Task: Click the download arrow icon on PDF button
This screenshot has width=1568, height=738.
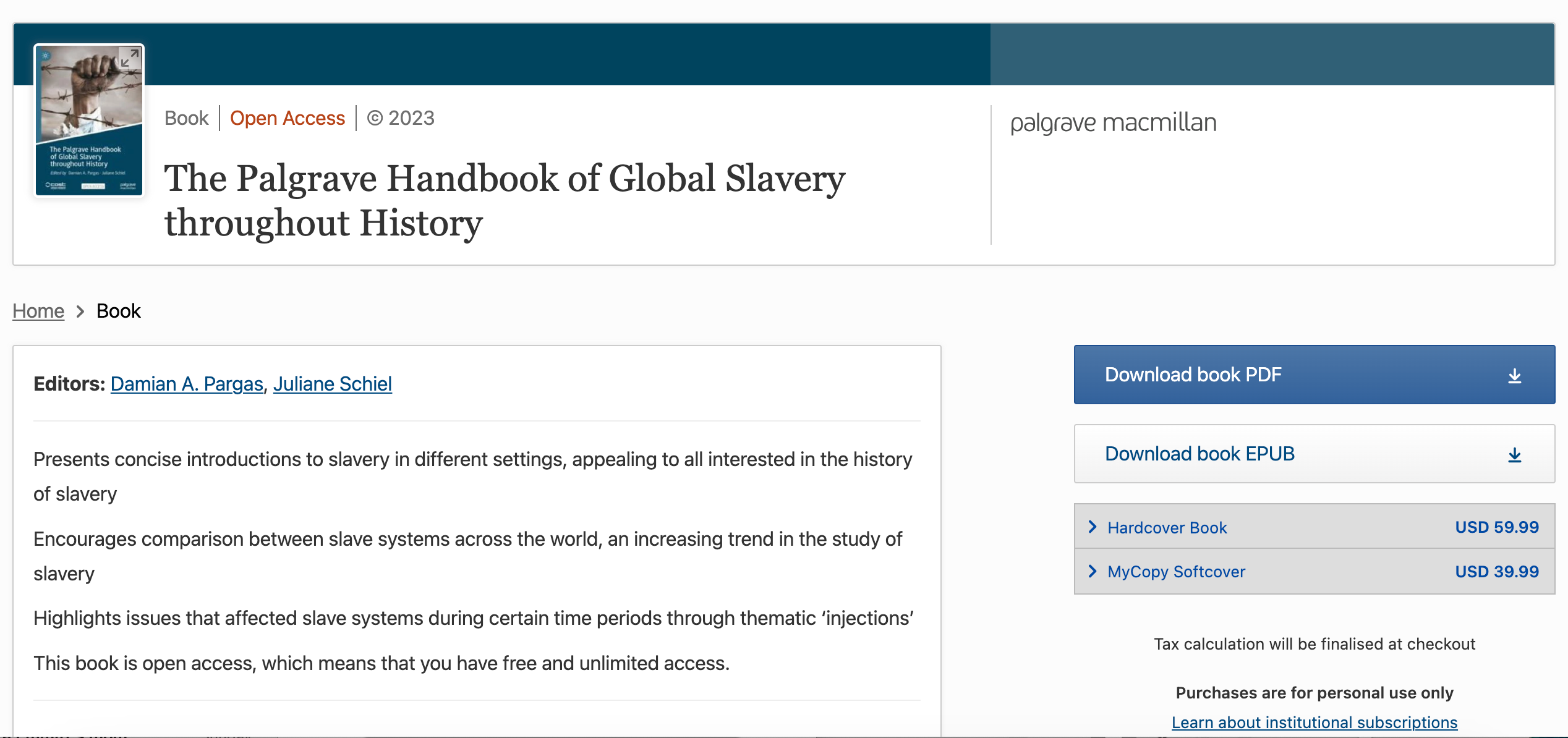Action: coord(1514,376)
